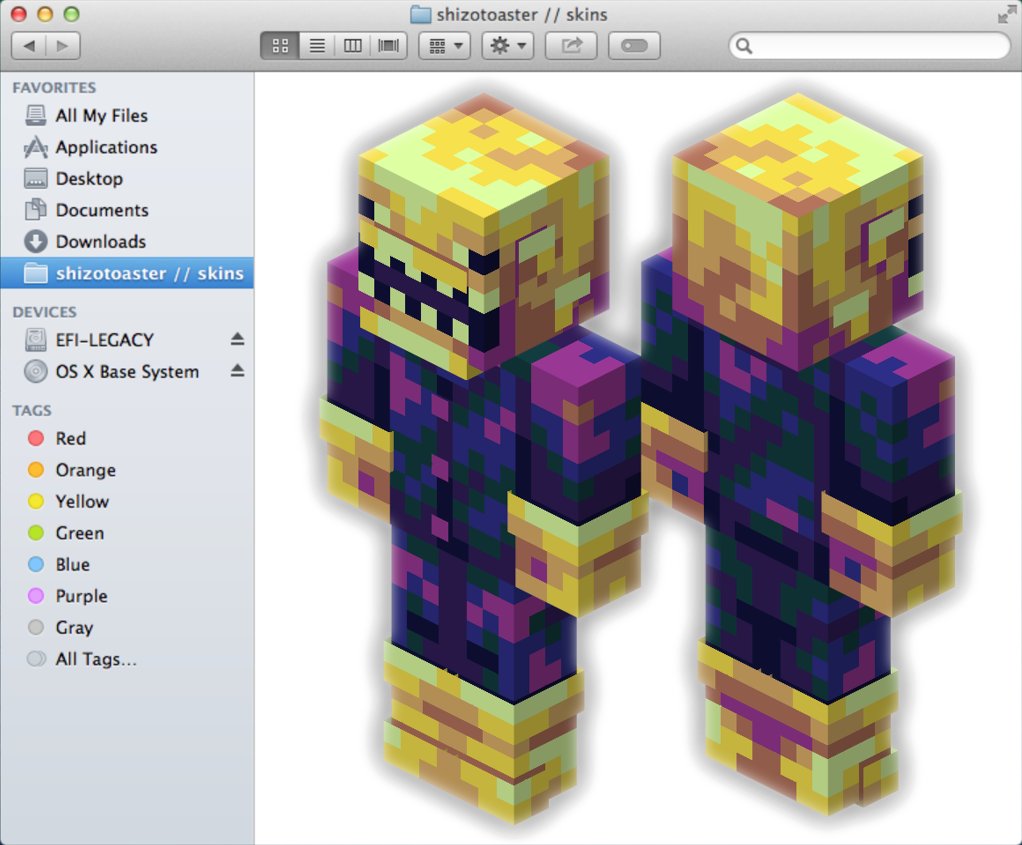Open Desktop from the sidebar

127,178
